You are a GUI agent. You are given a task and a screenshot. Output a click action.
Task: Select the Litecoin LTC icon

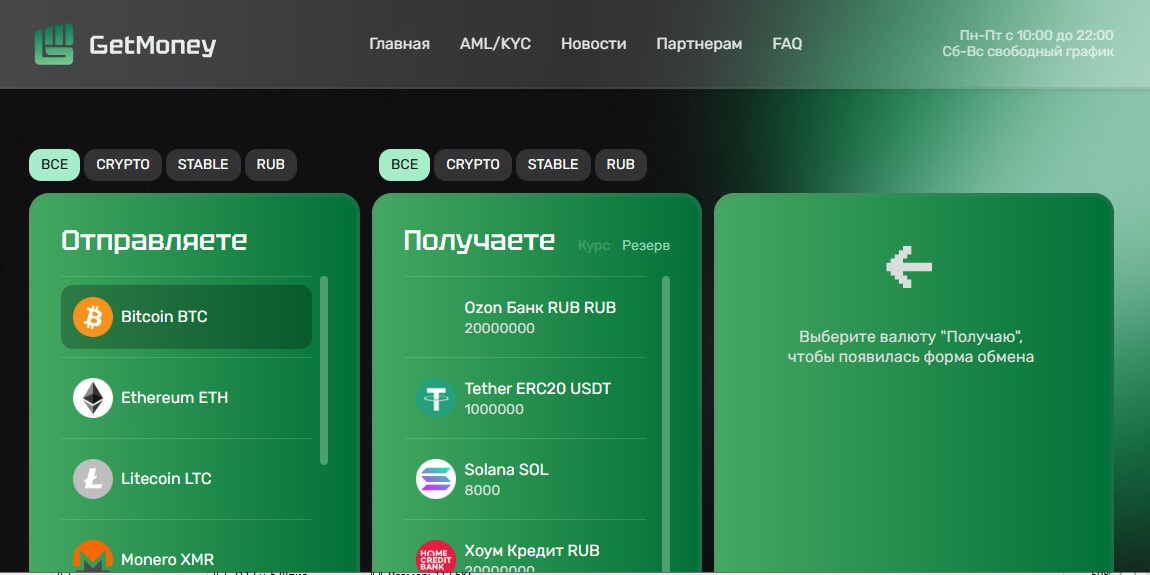(93, 479)
